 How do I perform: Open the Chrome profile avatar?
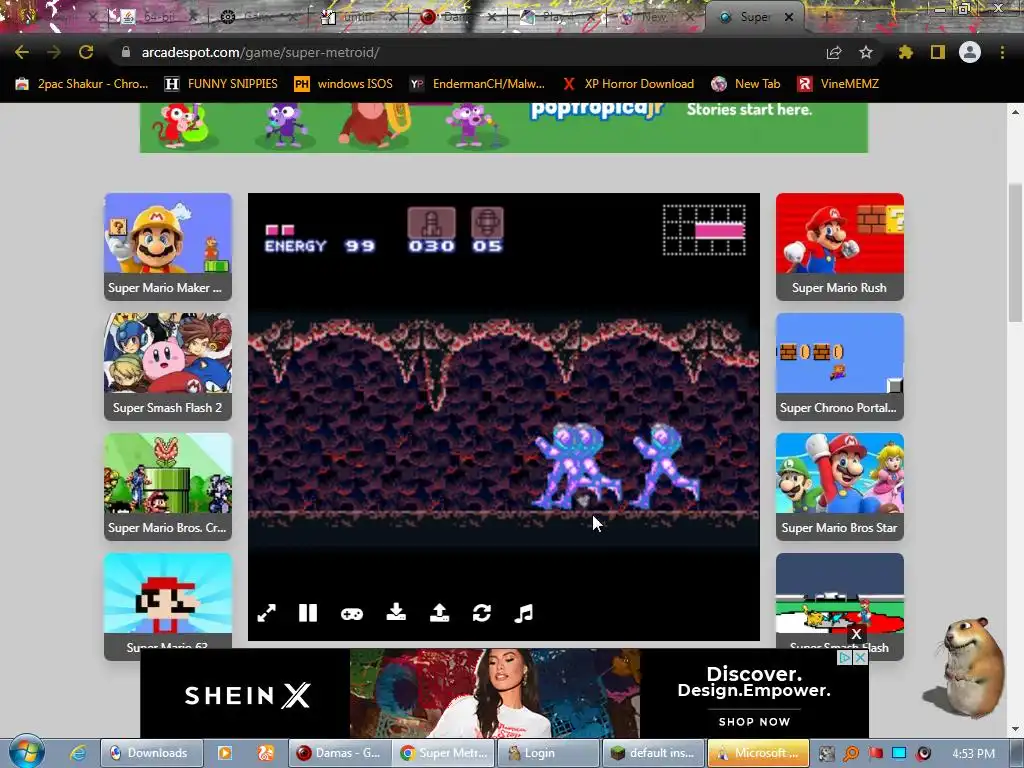(x=970, y=52)
